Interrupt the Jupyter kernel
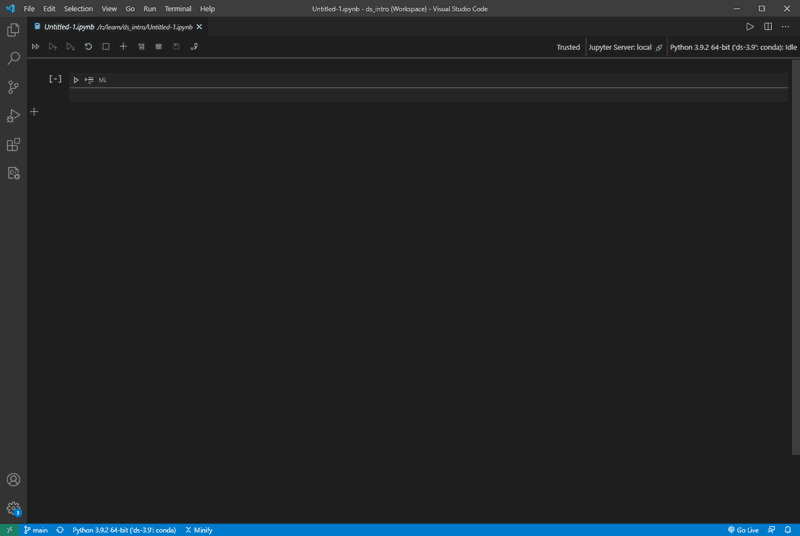800x536 pixels. point(106,46)
